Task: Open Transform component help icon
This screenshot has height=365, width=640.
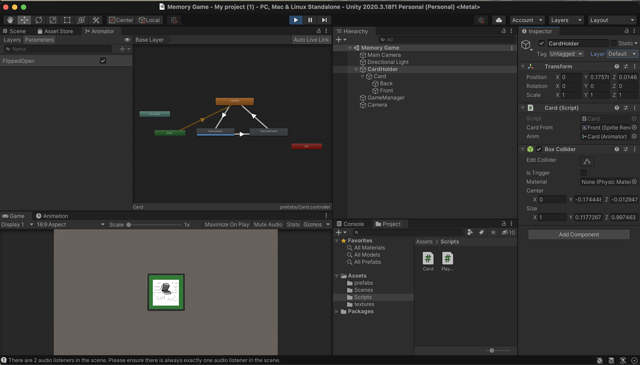Action: [x=617, y=66]
